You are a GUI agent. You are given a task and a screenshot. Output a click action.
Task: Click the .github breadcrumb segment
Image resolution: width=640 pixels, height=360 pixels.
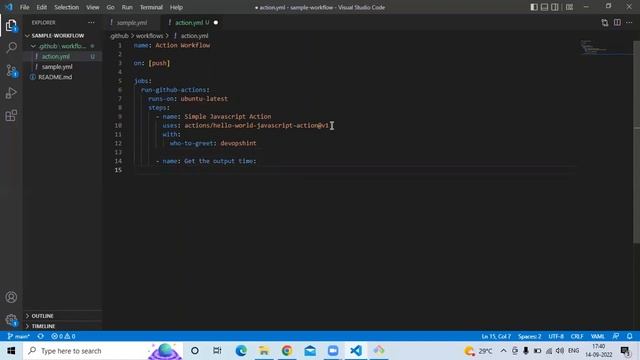(x=119, y=36)
